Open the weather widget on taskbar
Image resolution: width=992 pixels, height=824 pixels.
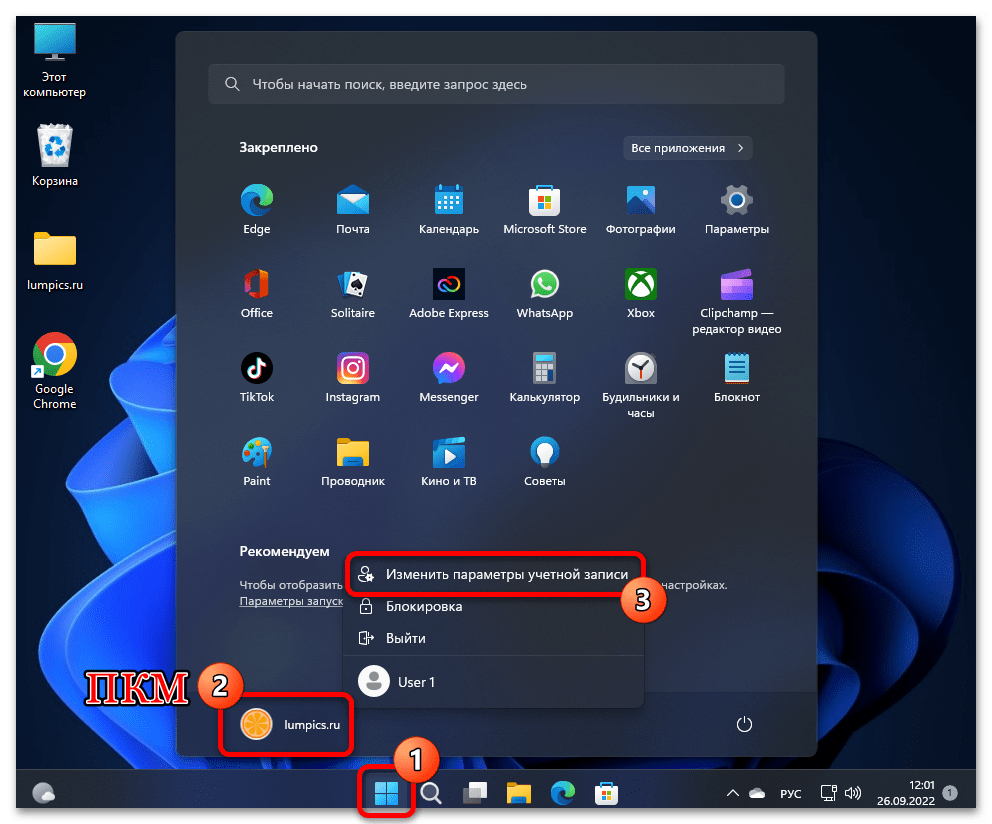click(44, 792)
